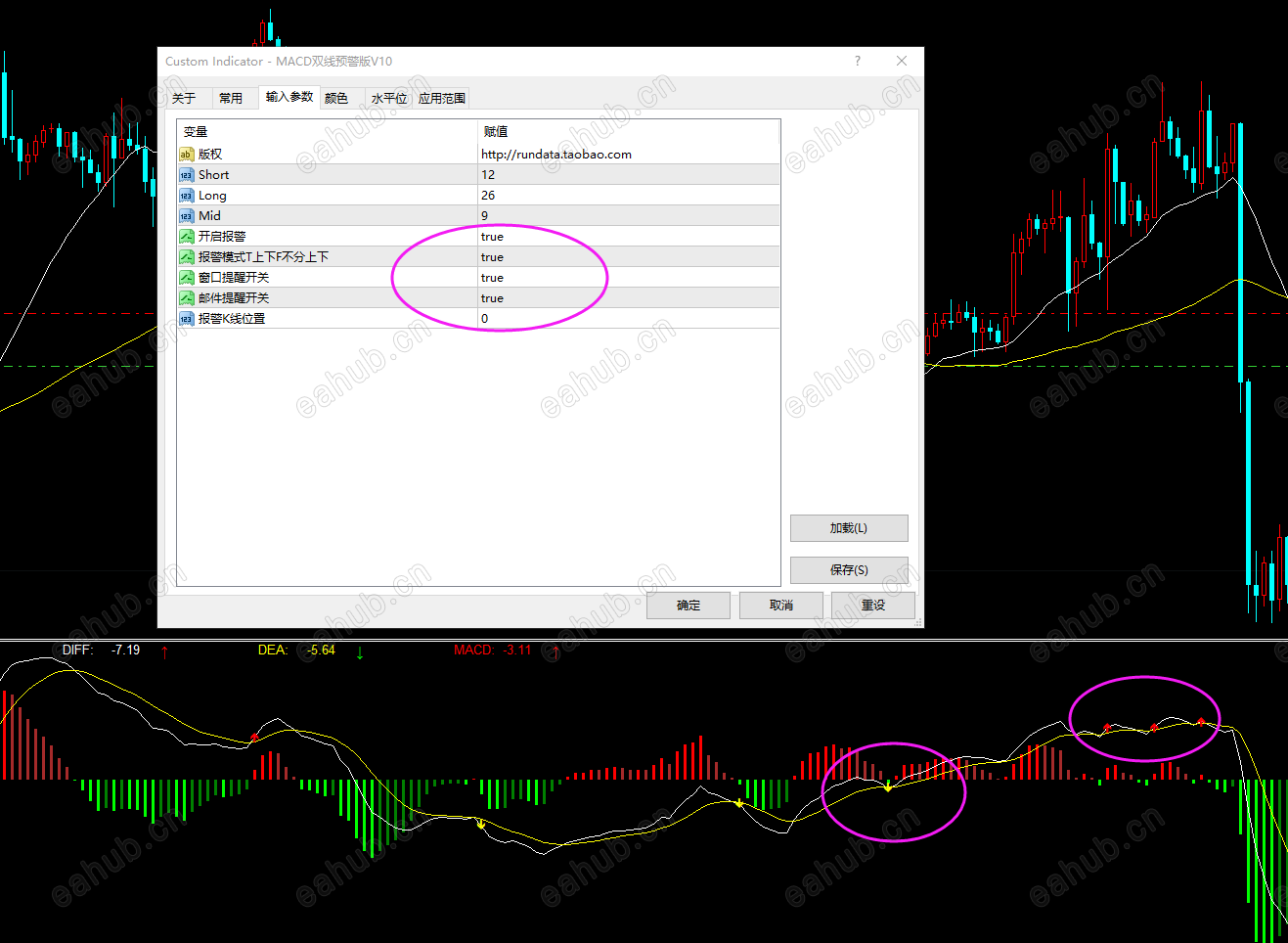Click the DIFF value -7.19
This screenshot has width=1288, height=943.
tap(125, 650)
